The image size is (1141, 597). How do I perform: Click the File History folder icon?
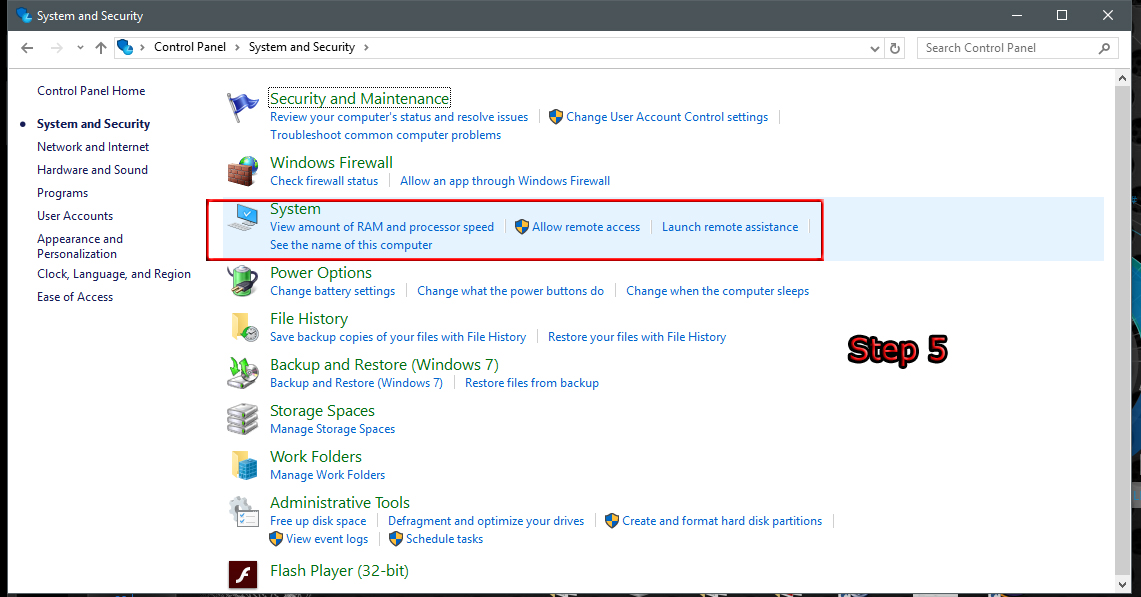(243, 327)
